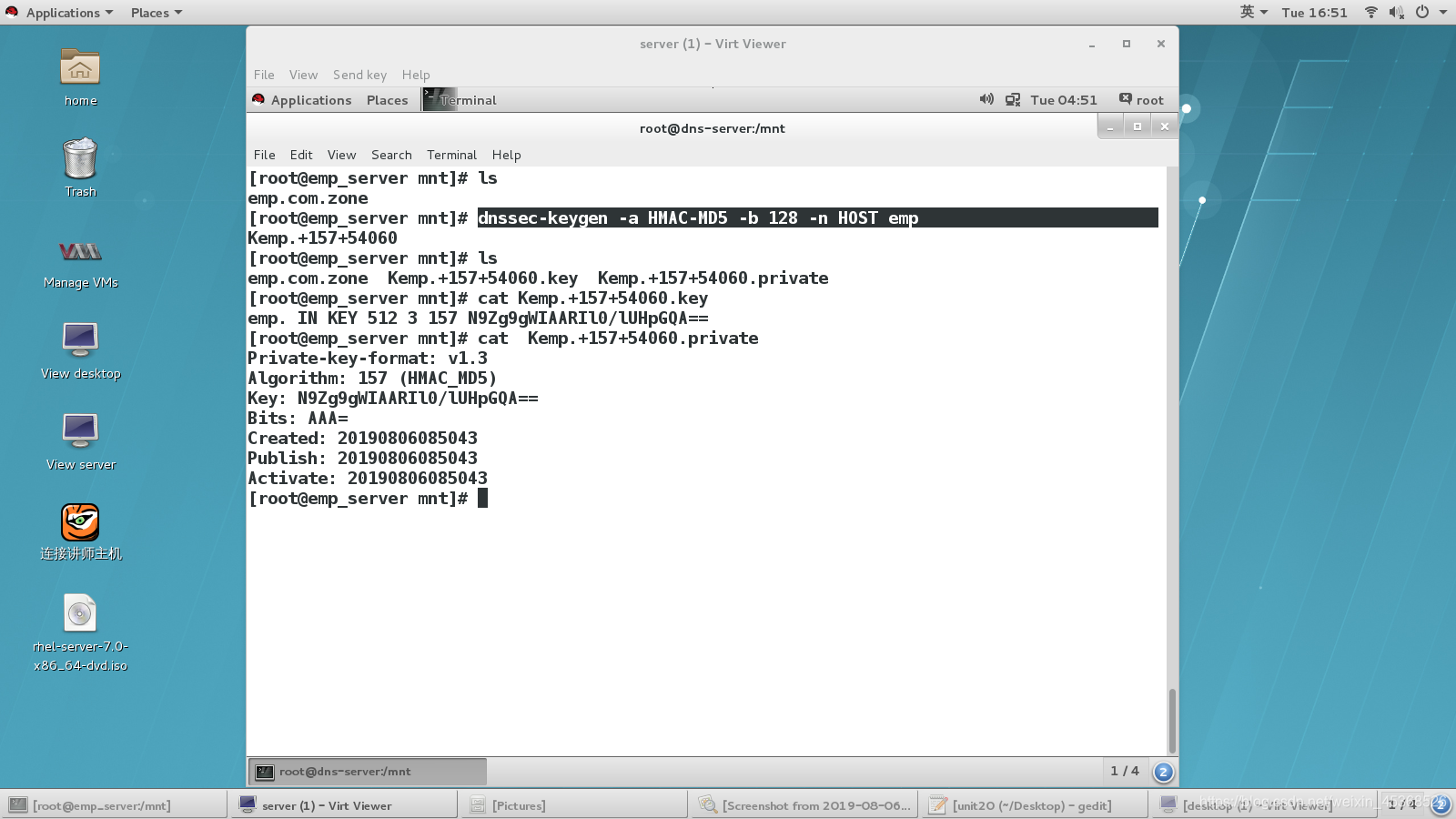Click the Private-key-format: v1.3 line
The height and width of the screenshot is (819, 1456).
tap(368, 358)
